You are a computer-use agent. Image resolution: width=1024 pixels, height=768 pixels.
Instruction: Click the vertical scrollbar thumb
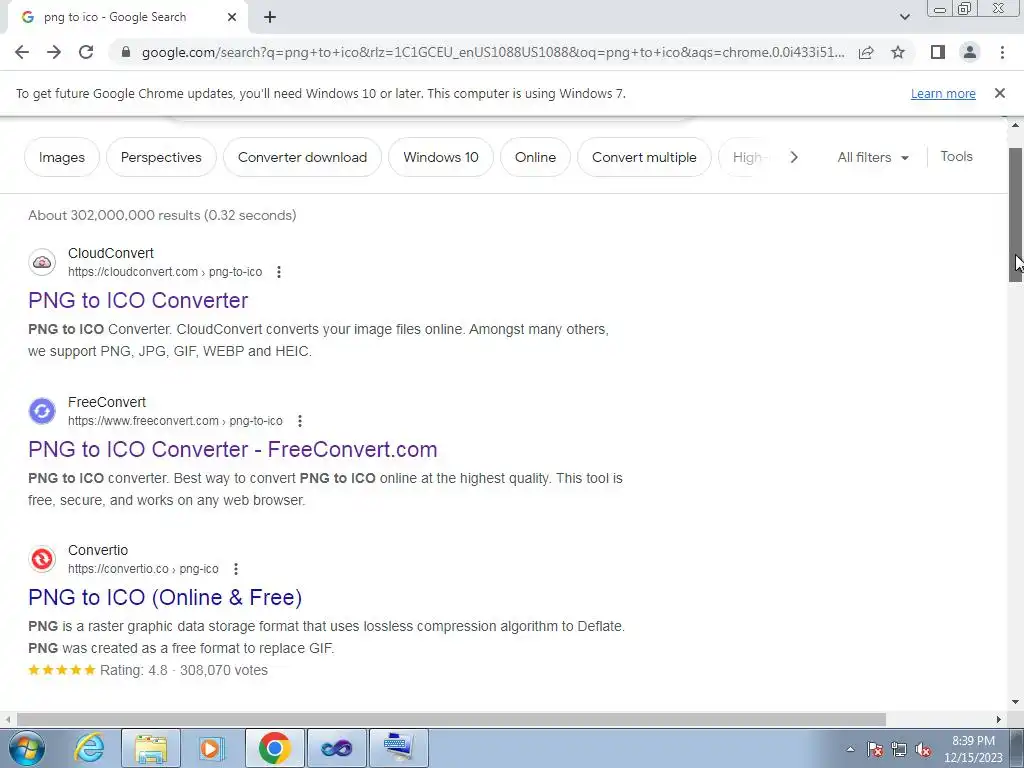(1016, 215)
